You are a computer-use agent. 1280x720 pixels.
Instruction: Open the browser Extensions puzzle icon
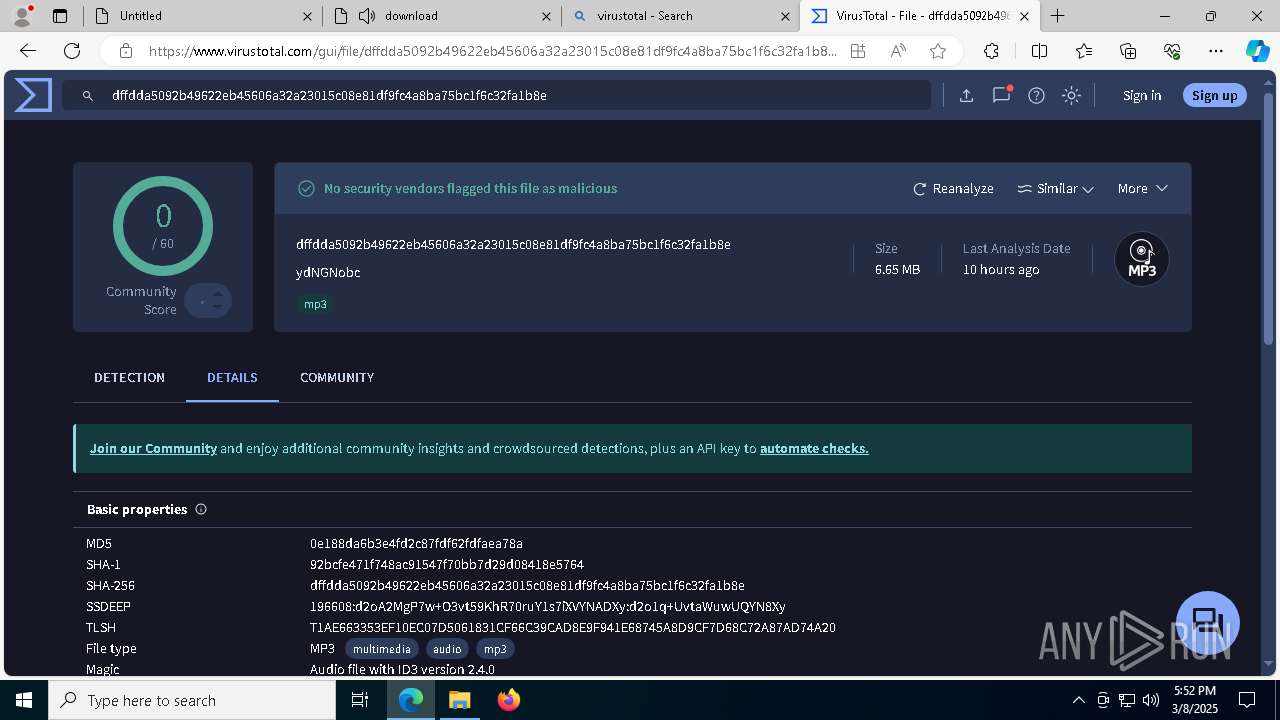pos(991,51)
